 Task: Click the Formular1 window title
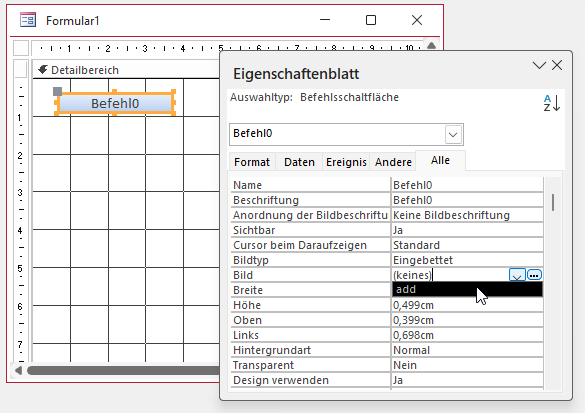pos(73,21)
